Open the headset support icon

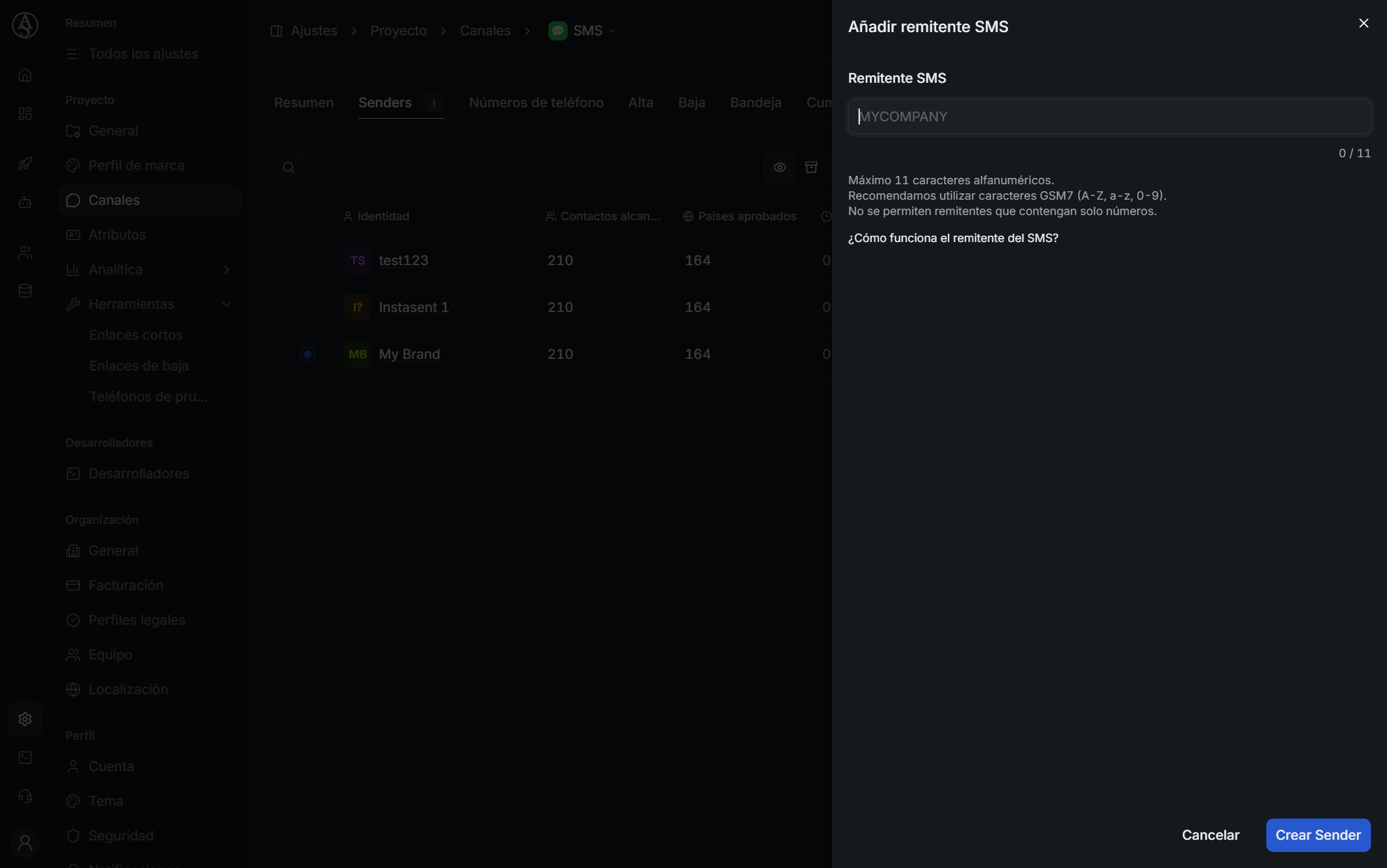point(25,796)
